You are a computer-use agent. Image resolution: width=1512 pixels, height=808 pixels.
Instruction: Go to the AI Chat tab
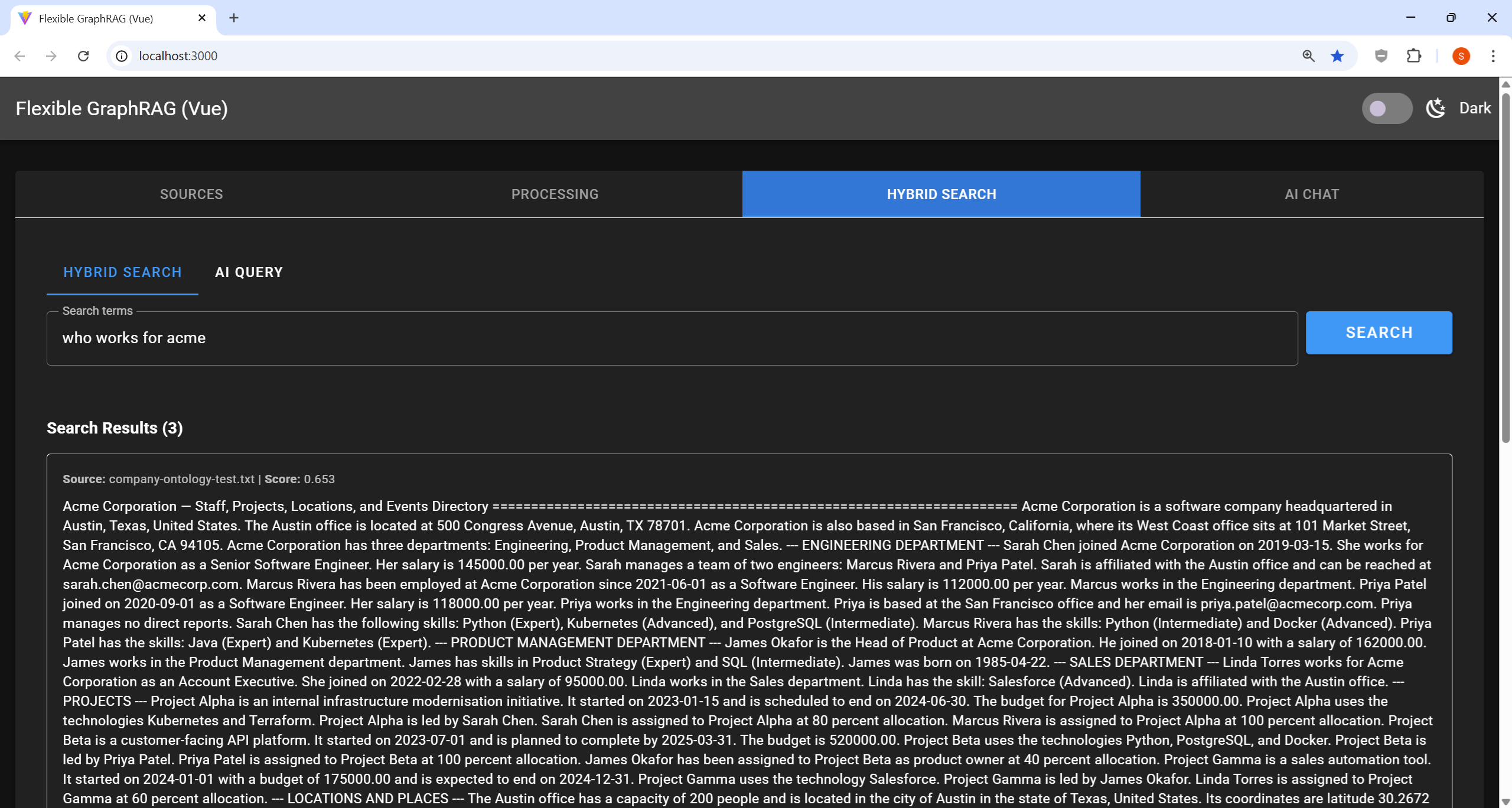(1311, 194)
